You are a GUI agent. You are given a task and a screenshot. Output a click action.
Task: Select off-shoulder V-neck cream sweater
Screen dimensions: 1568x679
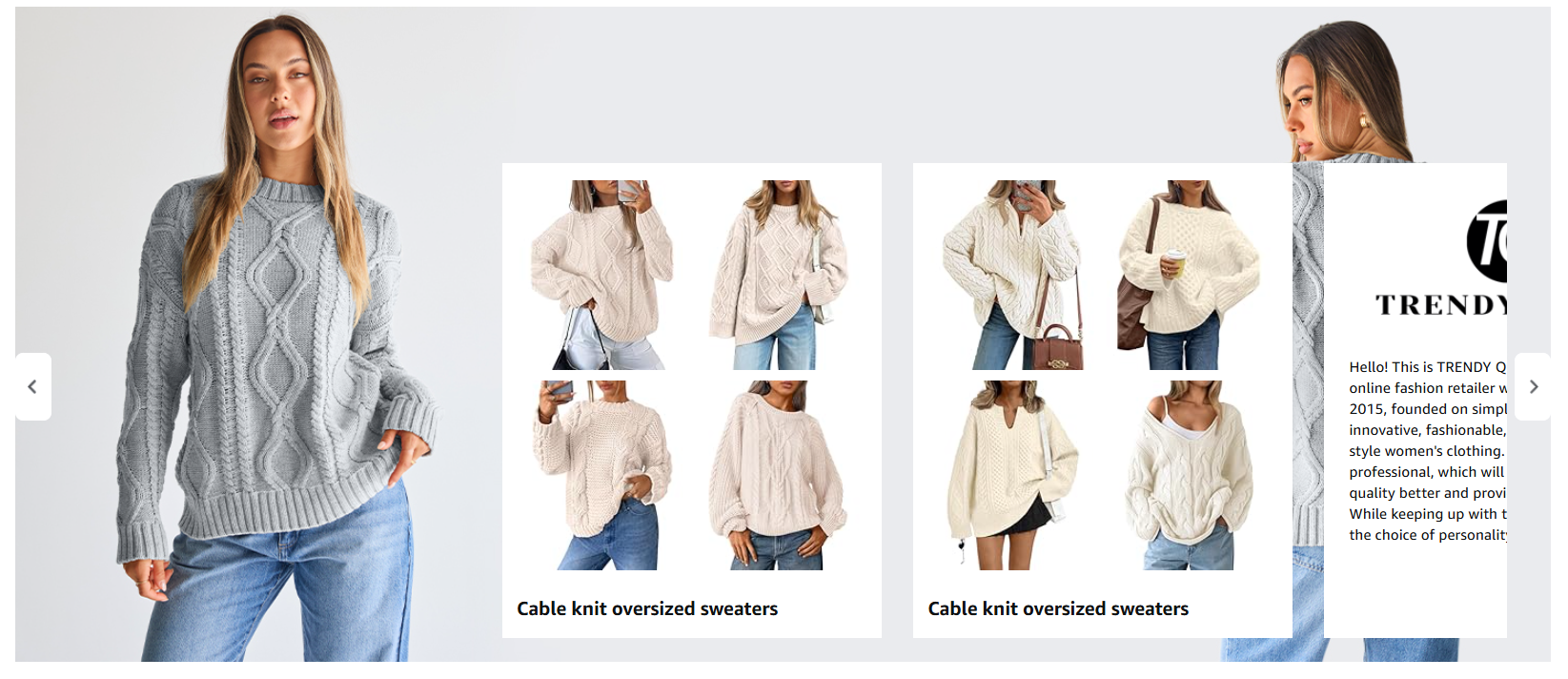[1191, 475]
